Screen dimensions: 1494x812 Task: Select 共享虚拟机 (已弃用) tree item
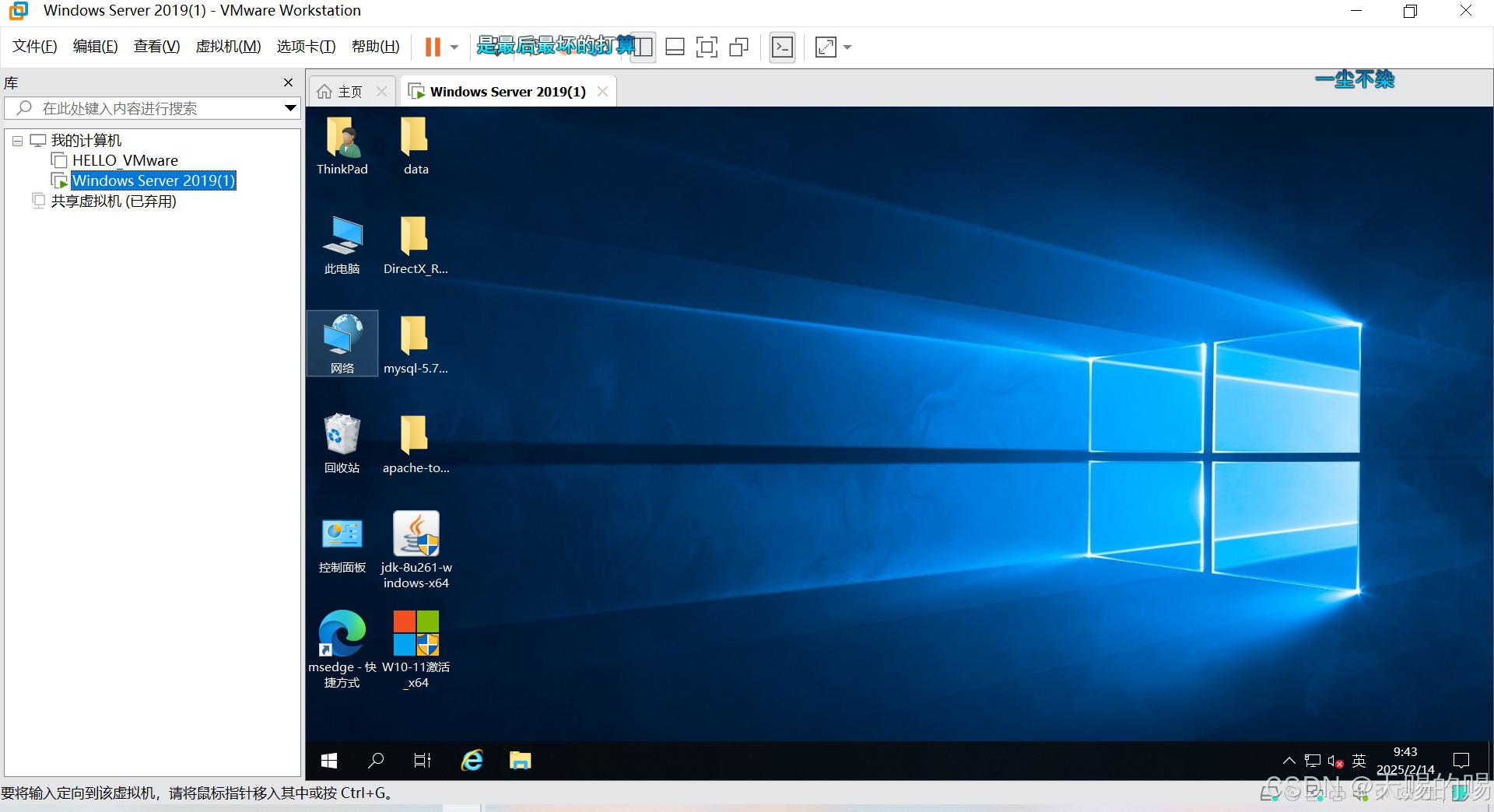click(x=114, y=201)
